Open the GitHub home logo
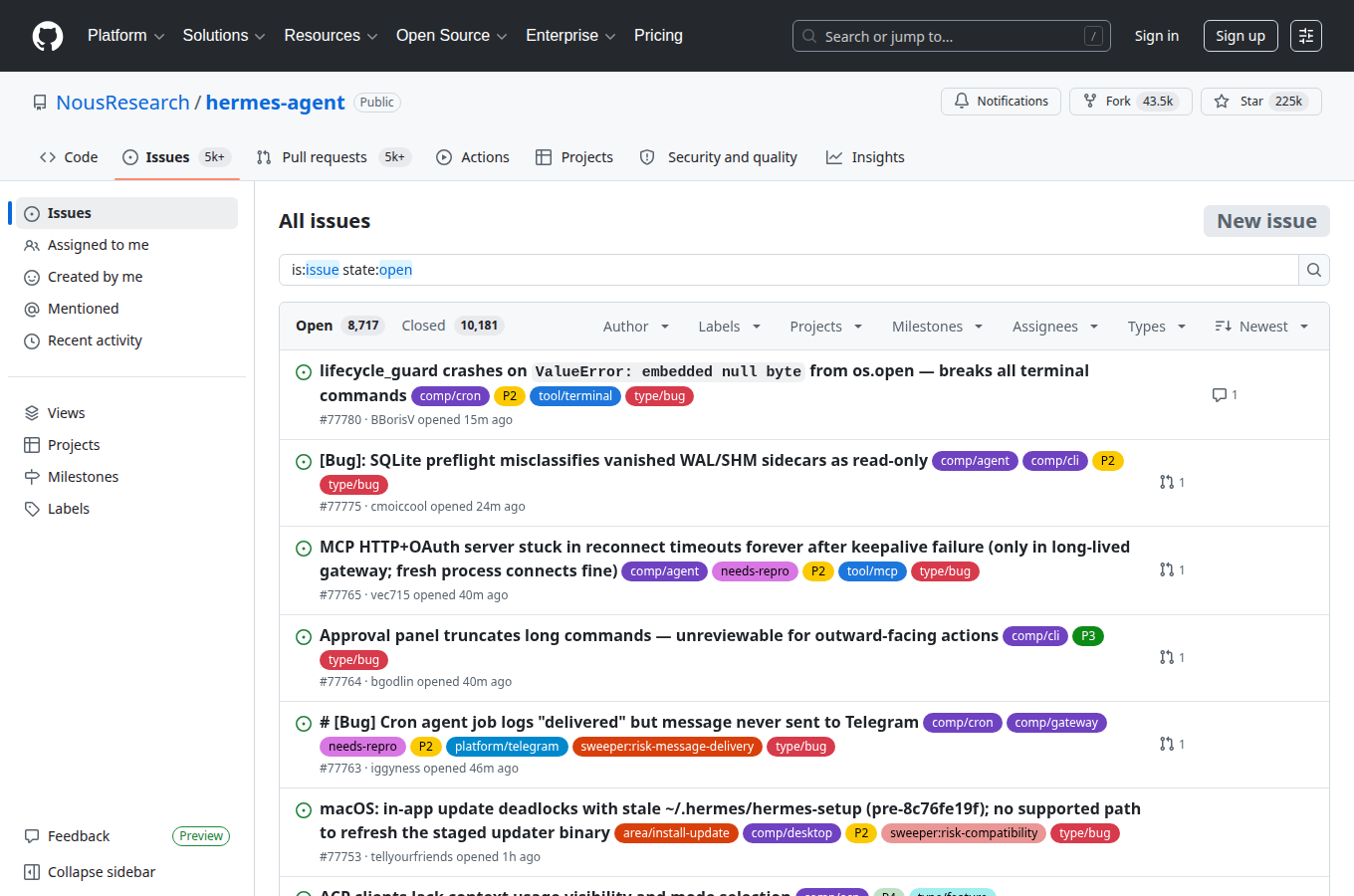 click(x=48, y=36)
